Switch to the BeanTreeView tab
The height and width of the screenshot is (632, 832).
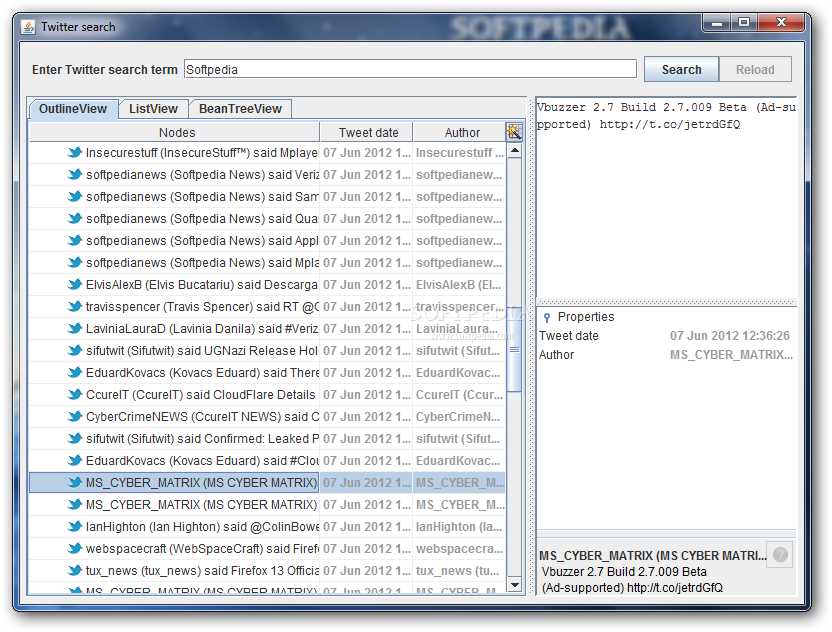click(x=240, y=109)
